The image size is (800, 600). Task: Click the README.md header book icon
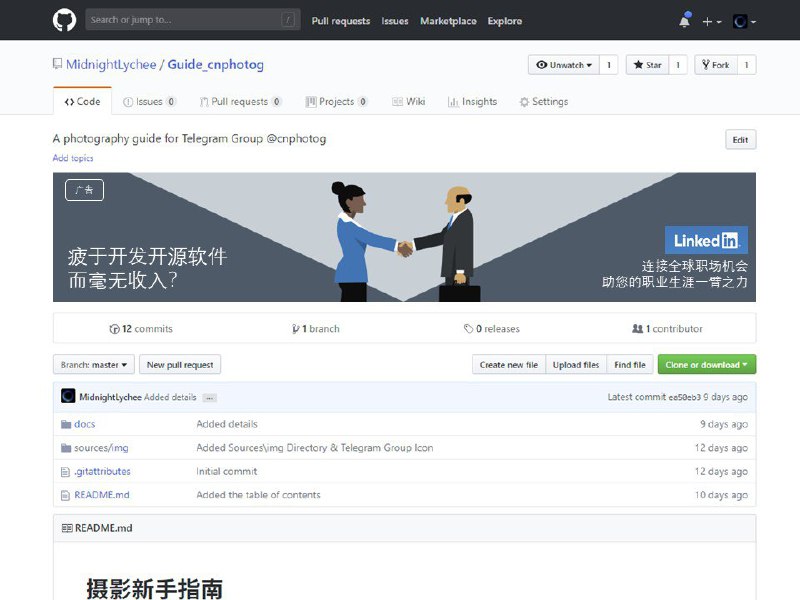[67, 528]
